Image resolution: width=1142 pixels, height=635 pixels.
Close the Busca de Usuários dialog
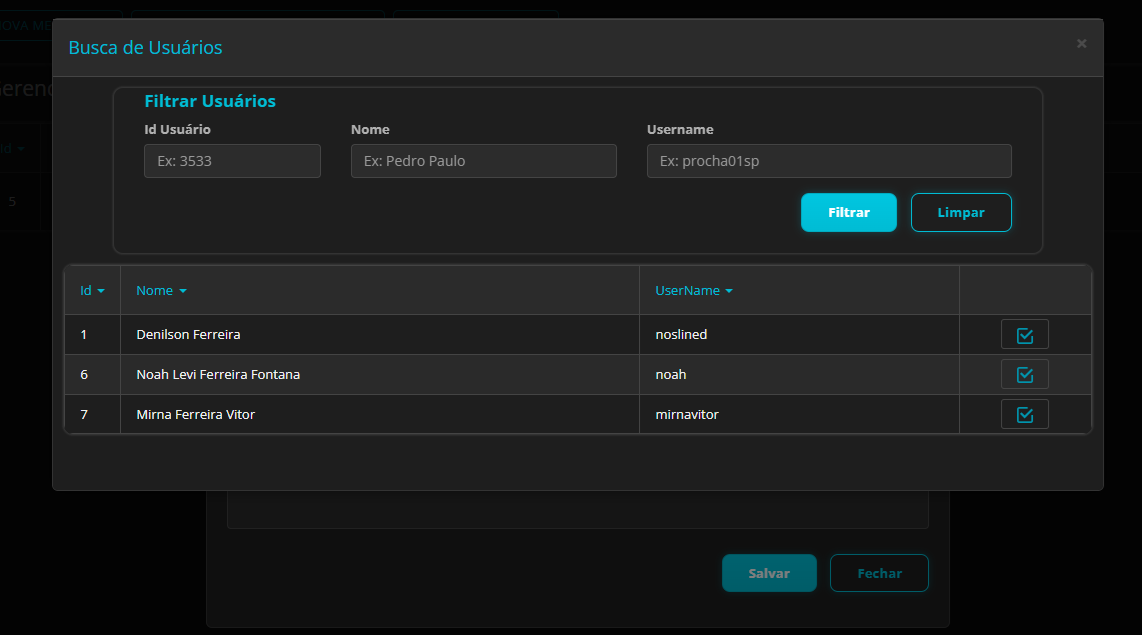(x=1081, y=44)
